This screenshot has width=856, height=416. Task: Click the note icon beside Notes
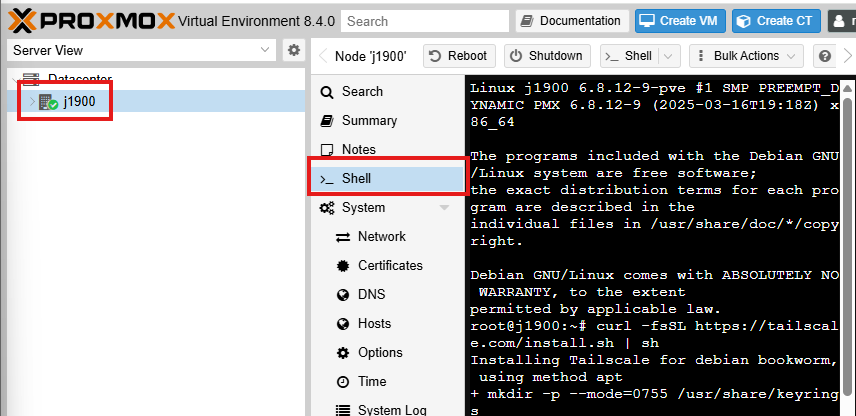click(x=326, y=150)
